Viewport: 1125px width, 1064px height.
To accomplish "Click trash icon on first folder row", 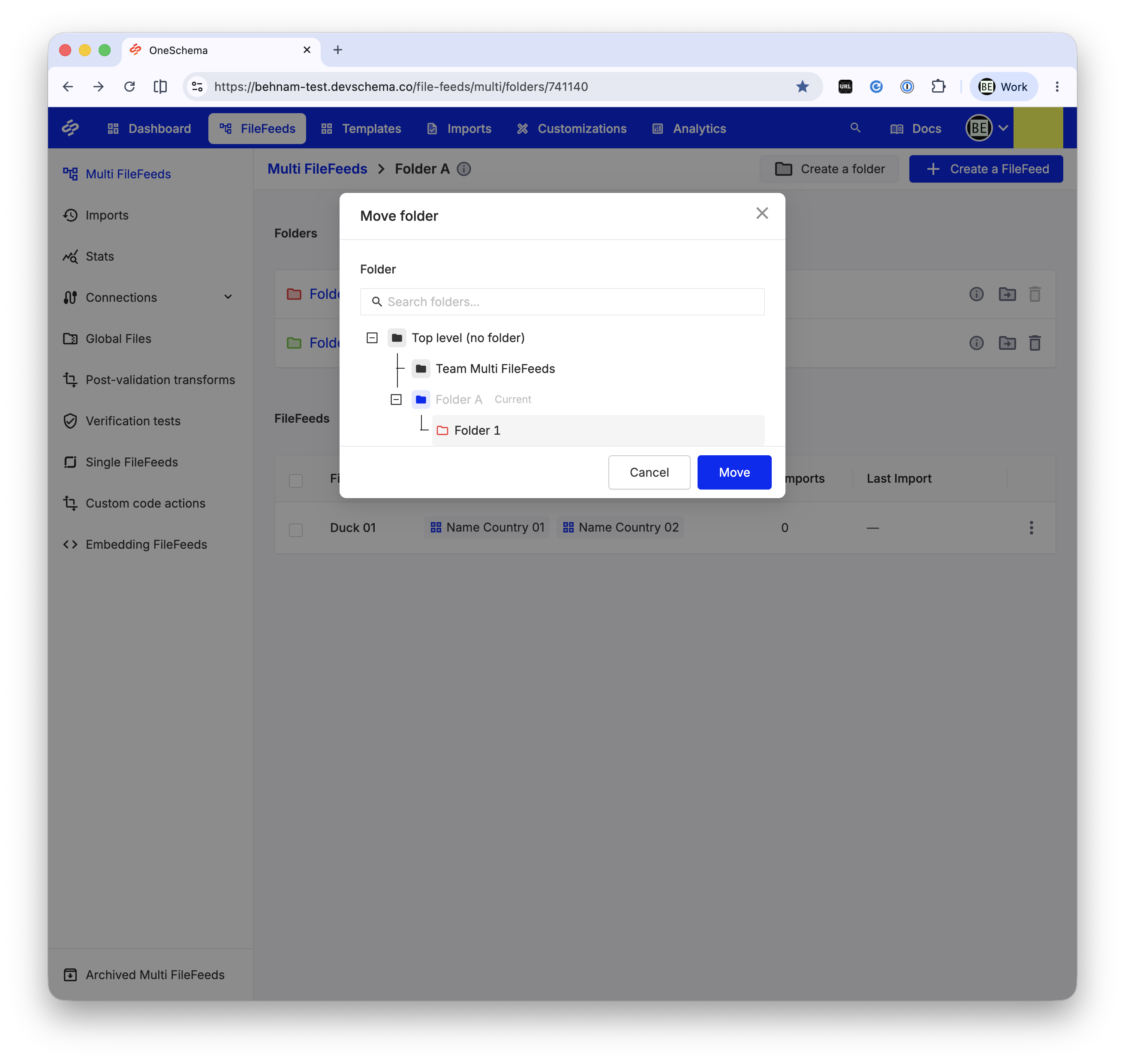I will (x=1035, y=295).
